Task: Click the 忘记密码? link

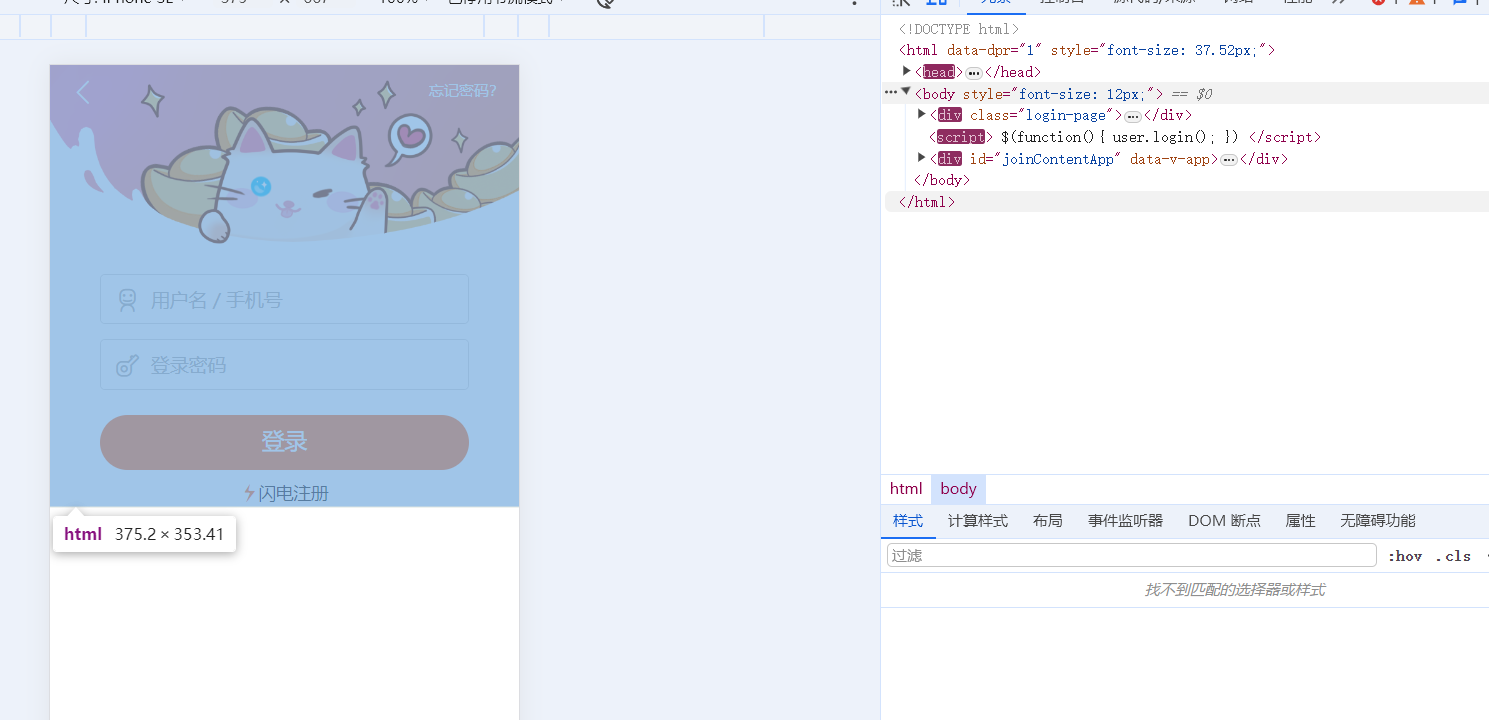Action: click(x=462, y=91)
